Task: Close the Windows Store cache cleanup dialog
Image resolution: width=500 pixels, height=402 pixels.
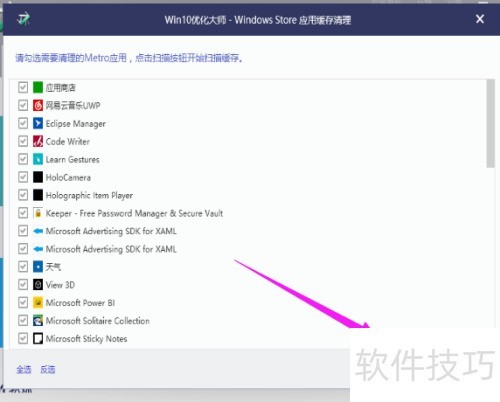Action: pos(480,19)
